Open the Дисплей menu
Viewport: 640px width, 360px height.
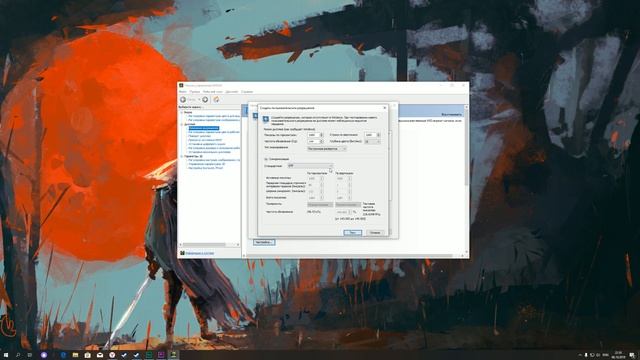click(232, 92)
